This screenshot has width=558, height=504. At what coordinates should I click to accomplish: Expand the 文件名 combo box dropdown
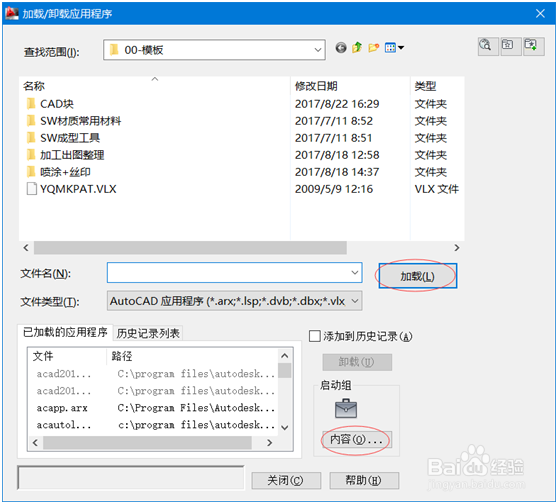[x=354, y=273]
